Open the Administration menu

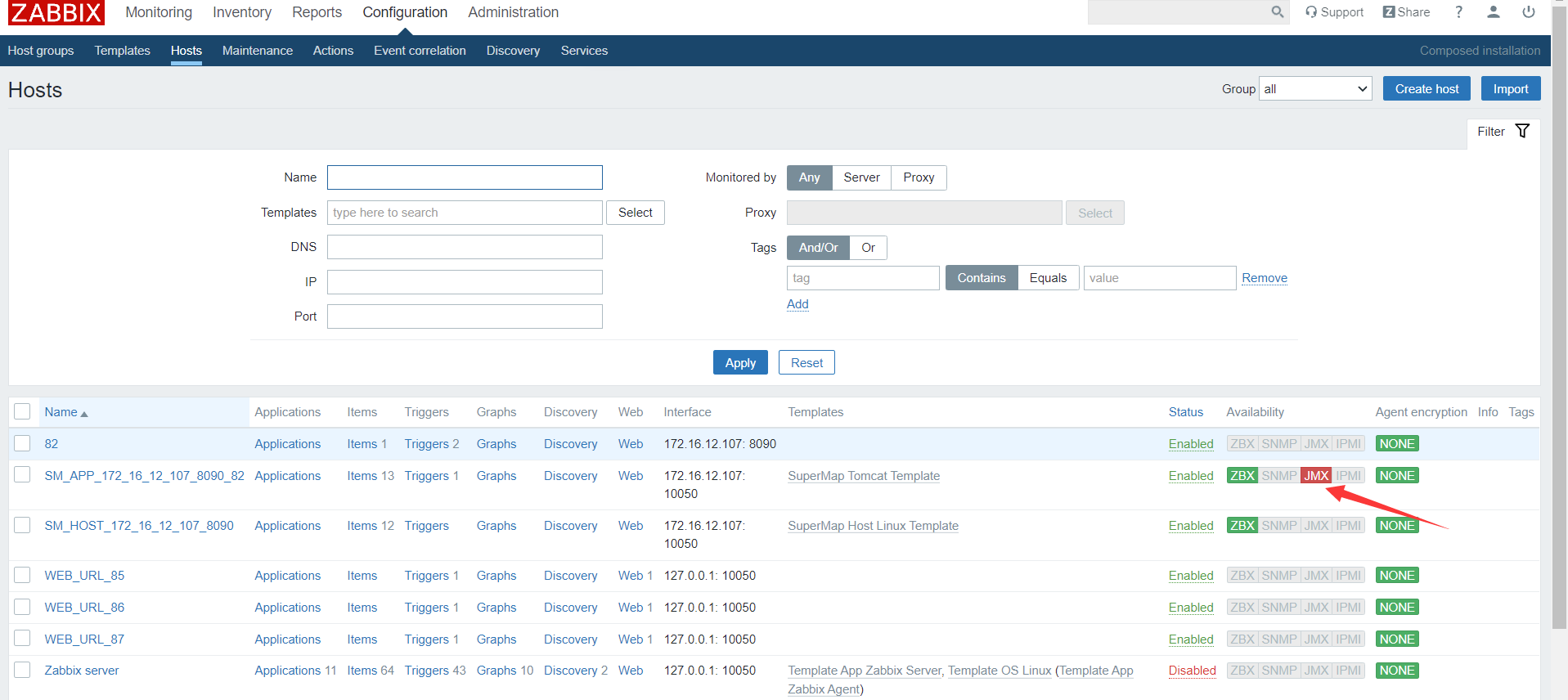pos(513,12)
